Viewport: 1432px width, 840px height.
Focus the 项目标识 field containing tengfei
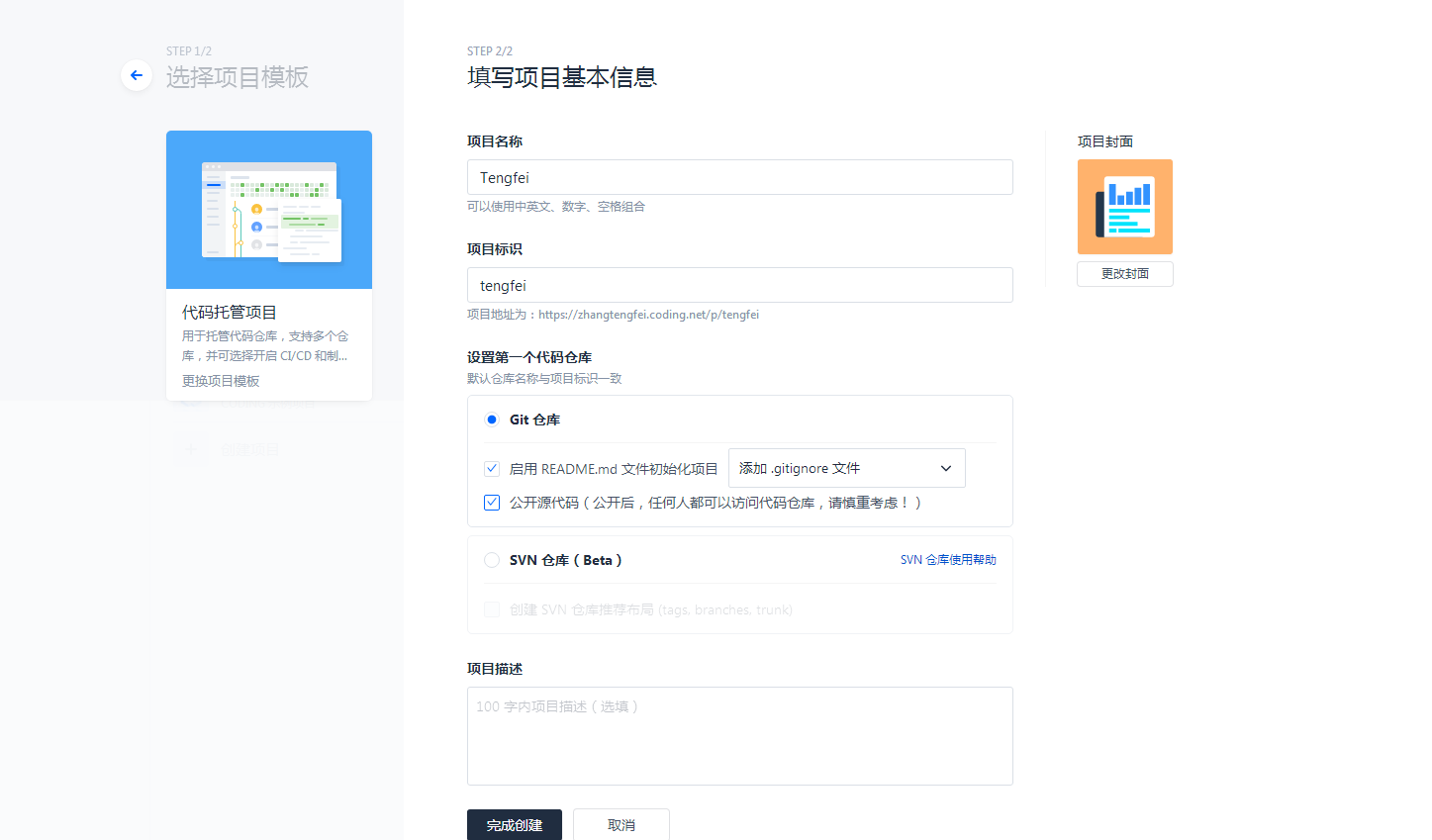[740, 285]
